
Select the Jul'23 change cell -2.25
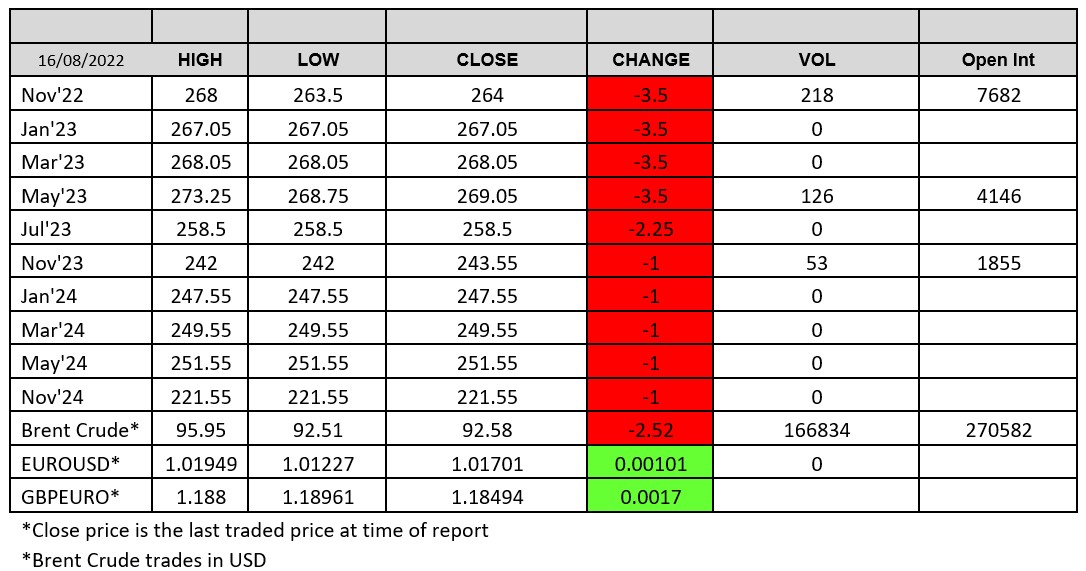650,229
